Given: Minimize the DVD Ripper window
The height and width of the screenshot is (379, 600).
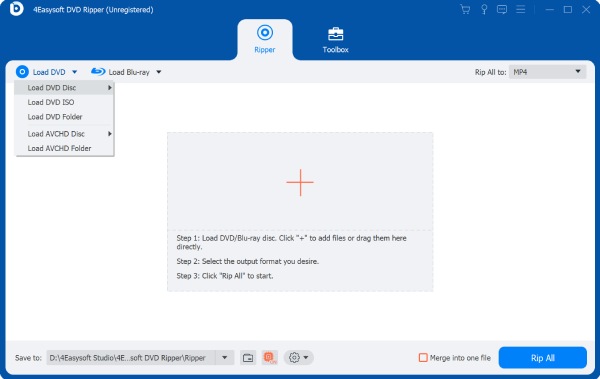Looking at the screenshot, I should pos(549,10).
